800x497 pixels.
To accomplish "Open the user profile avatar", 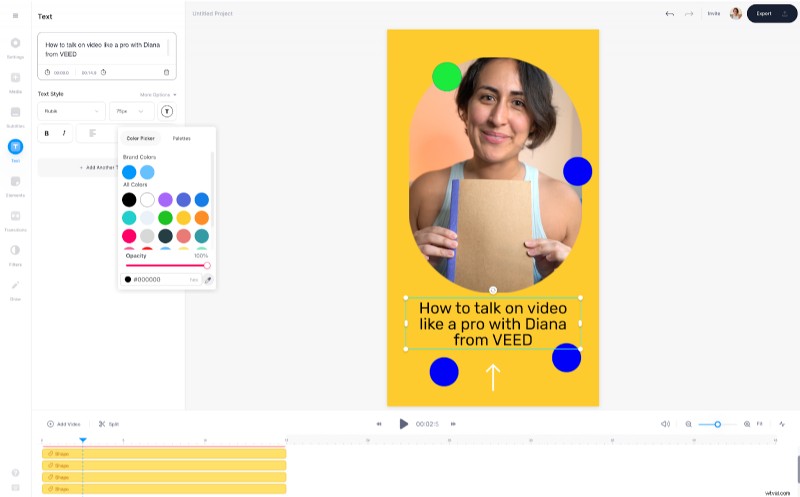I will (x=736, y=14).
